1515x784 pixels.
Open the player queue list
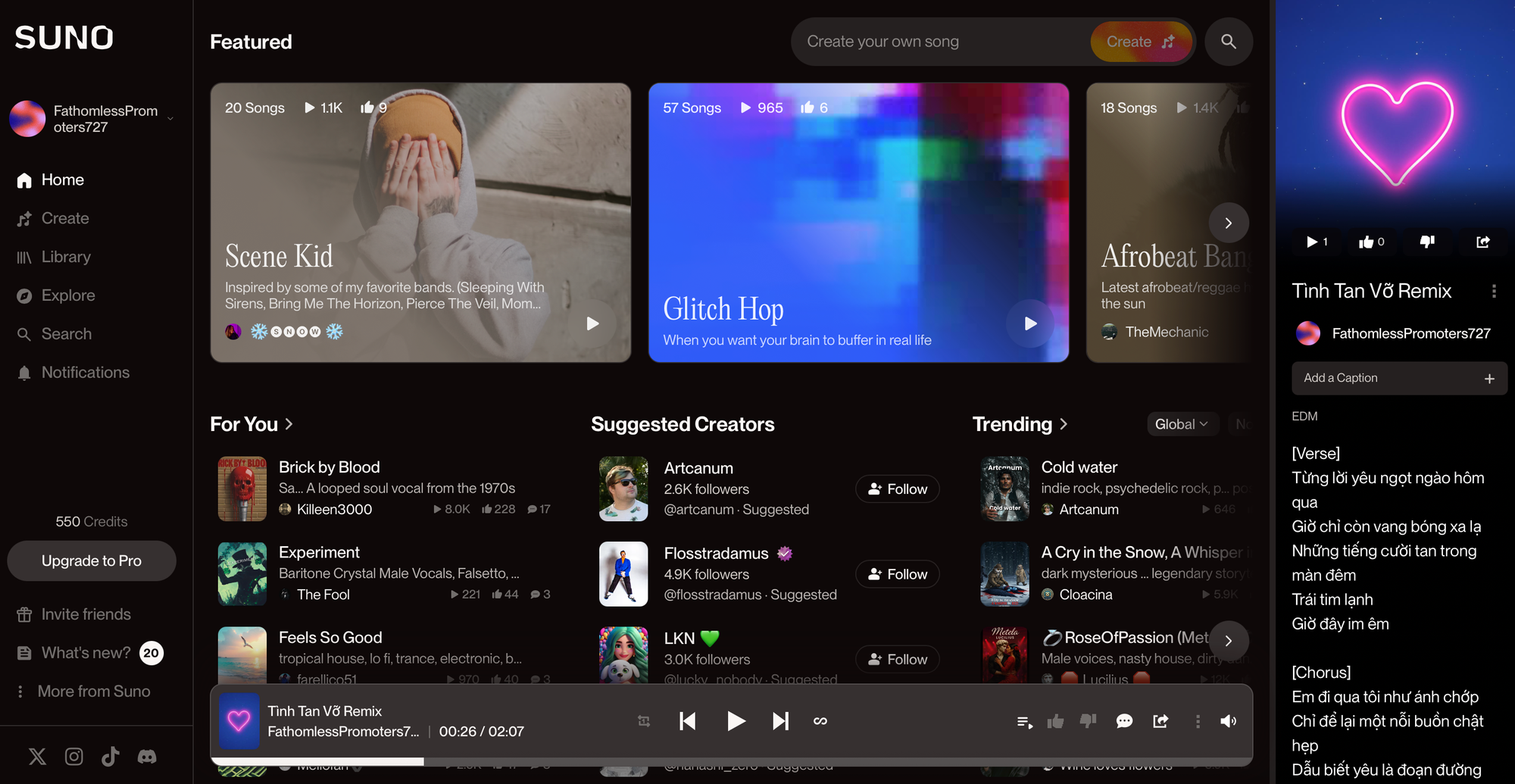pos(1025,722)
